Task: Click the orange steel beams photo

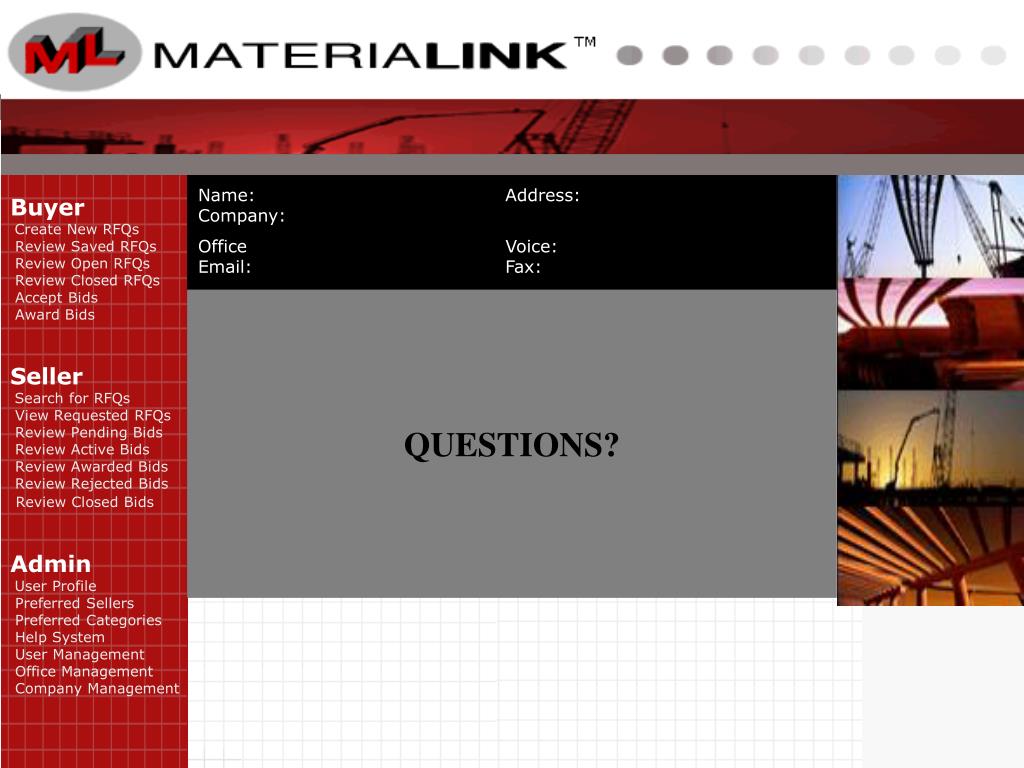Action: pos(931,556)
